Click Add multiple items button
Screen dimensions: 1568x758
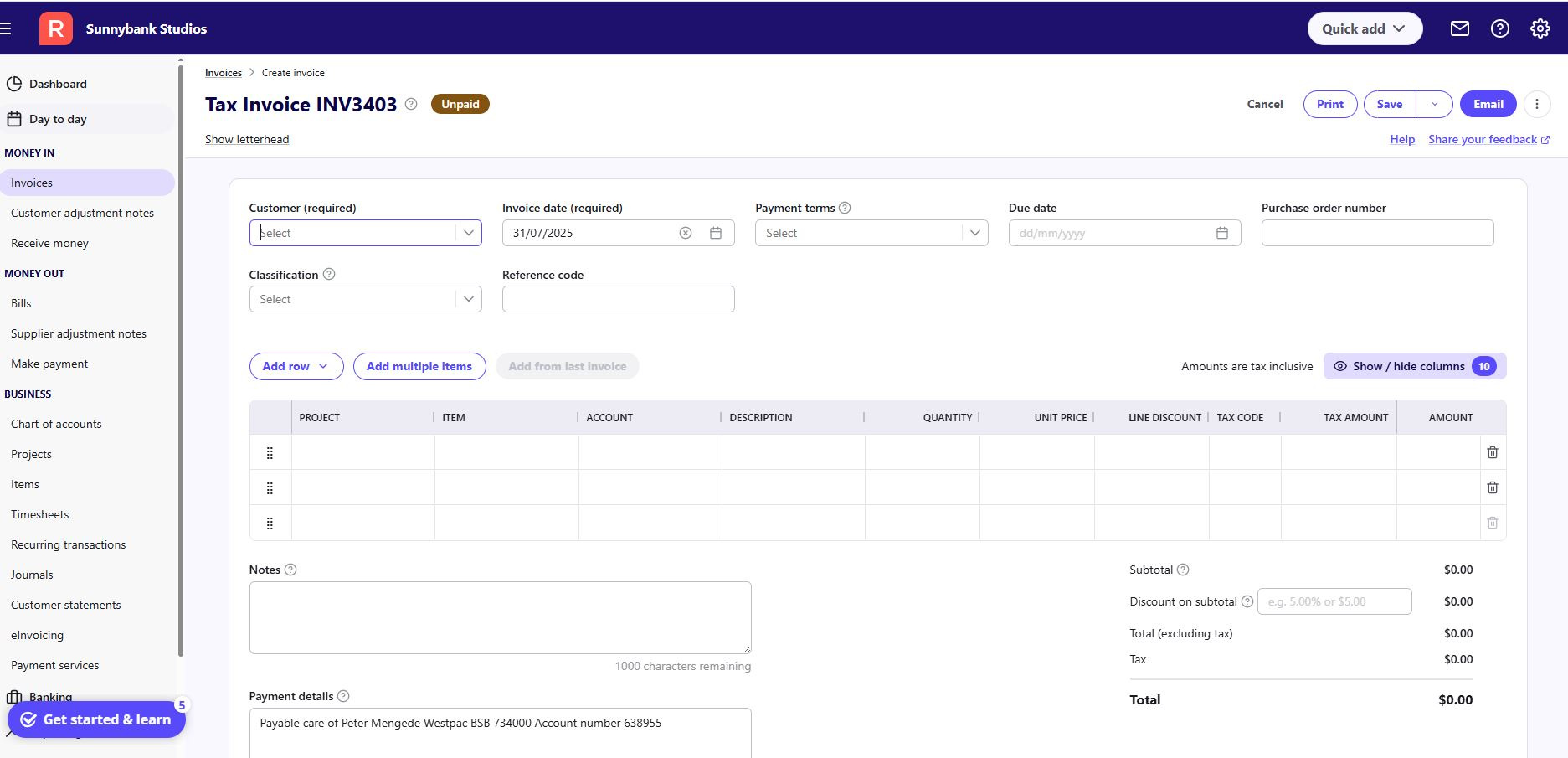pos(419,366)
